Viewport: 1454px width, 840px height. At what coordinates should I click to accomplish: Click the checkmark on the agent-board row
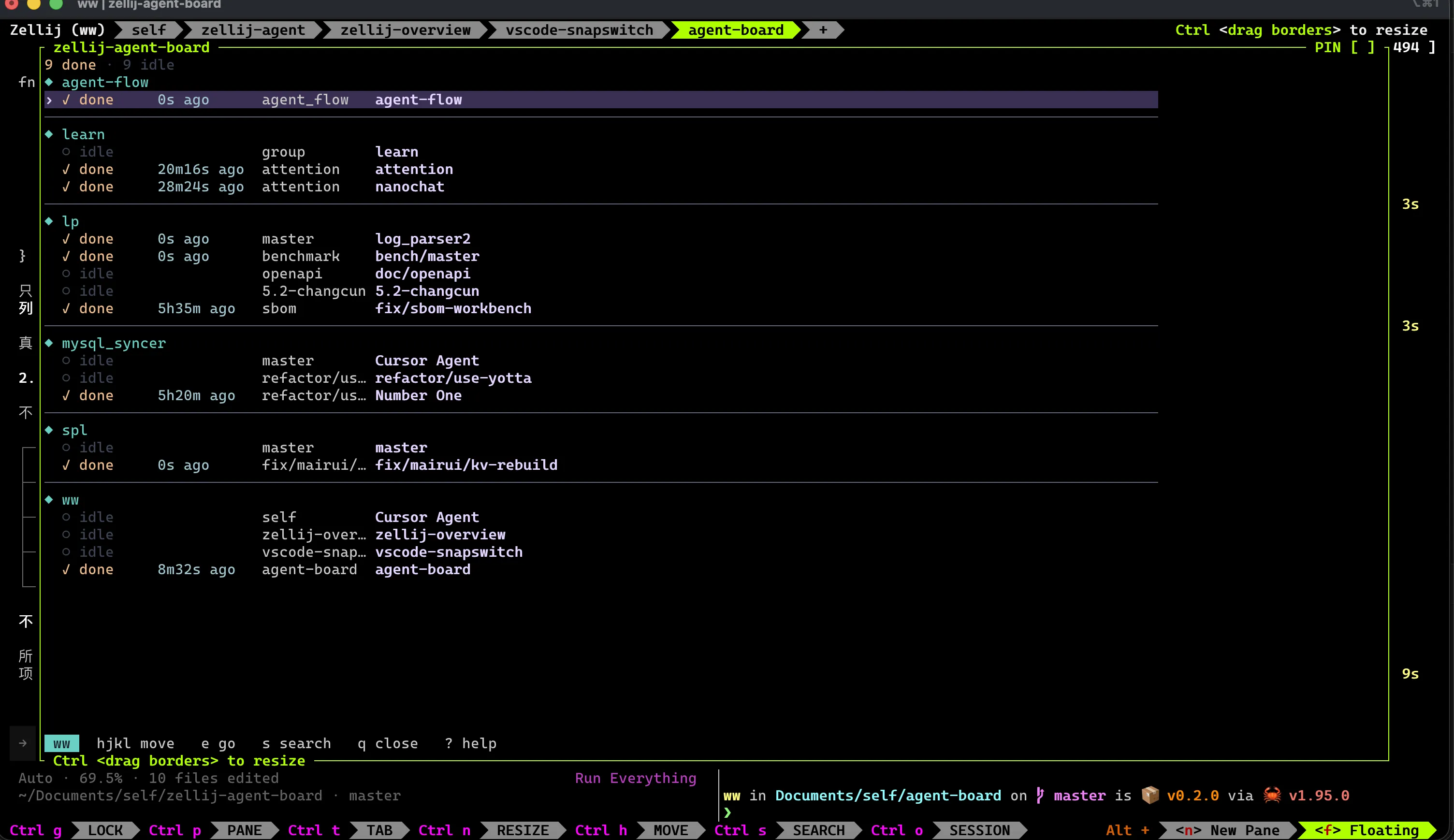point(66,569)
